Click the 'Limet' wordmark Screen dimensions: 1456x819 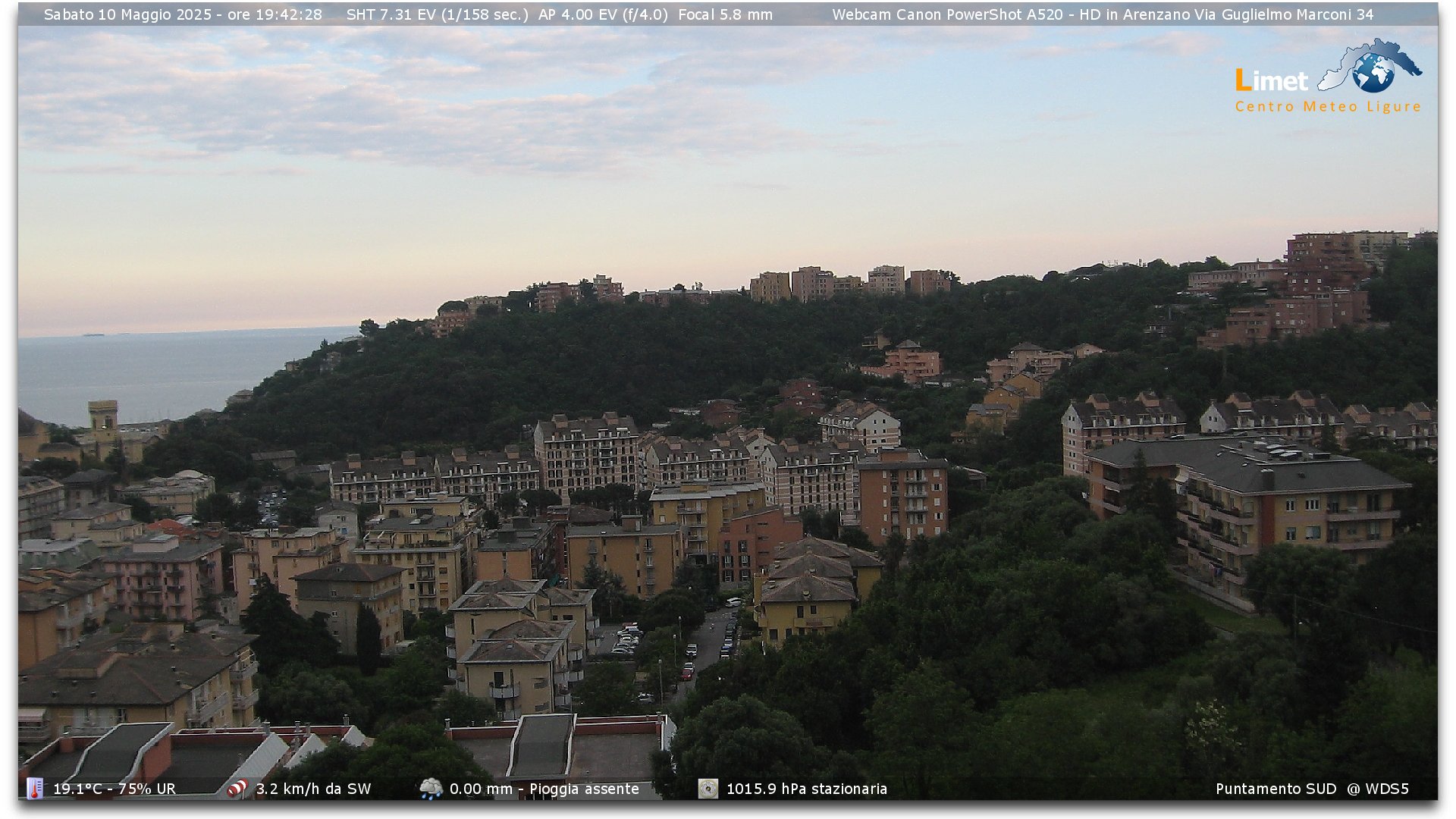click(x=1272, y=80)
